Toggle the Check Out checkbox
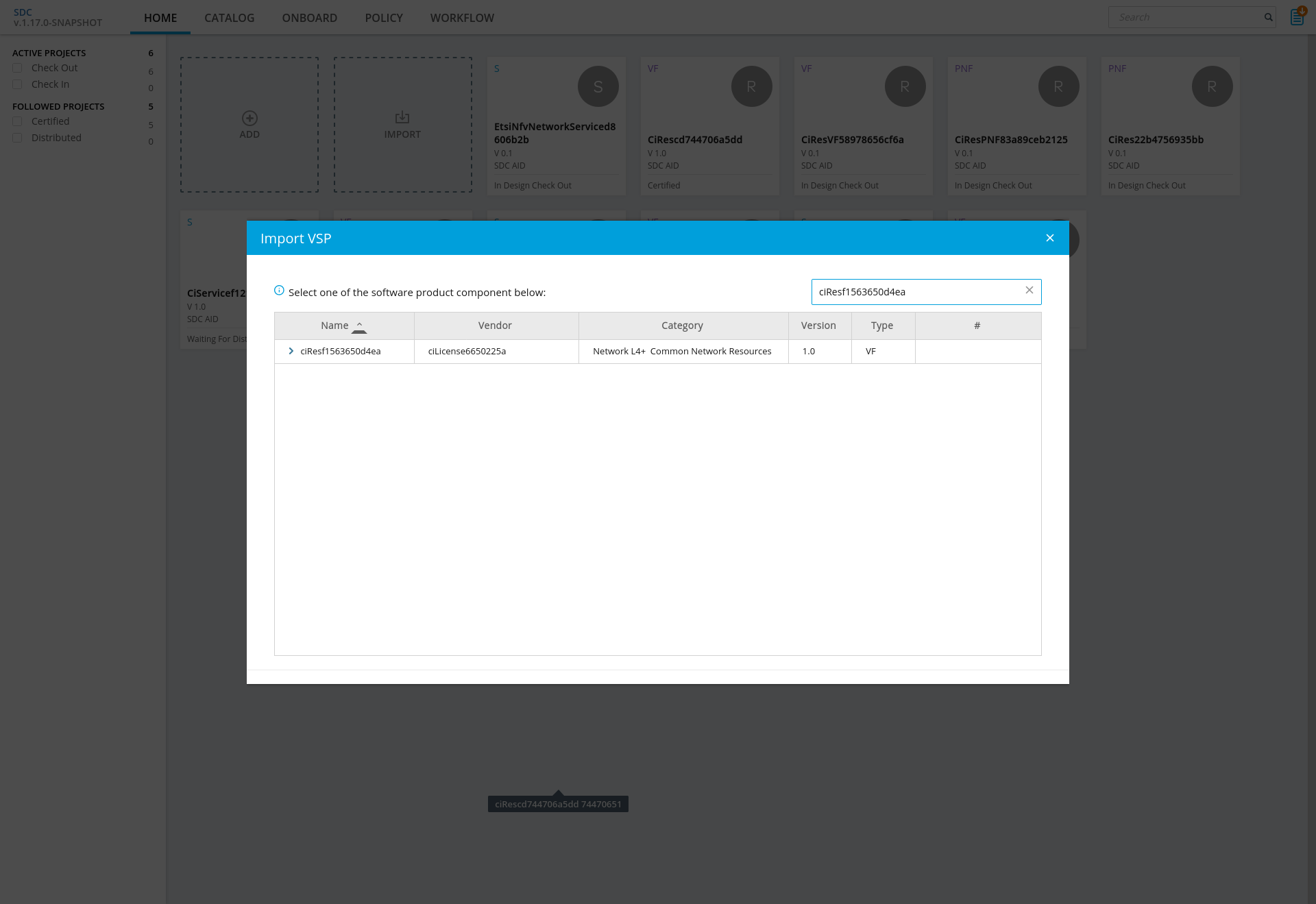 [17, 68]
